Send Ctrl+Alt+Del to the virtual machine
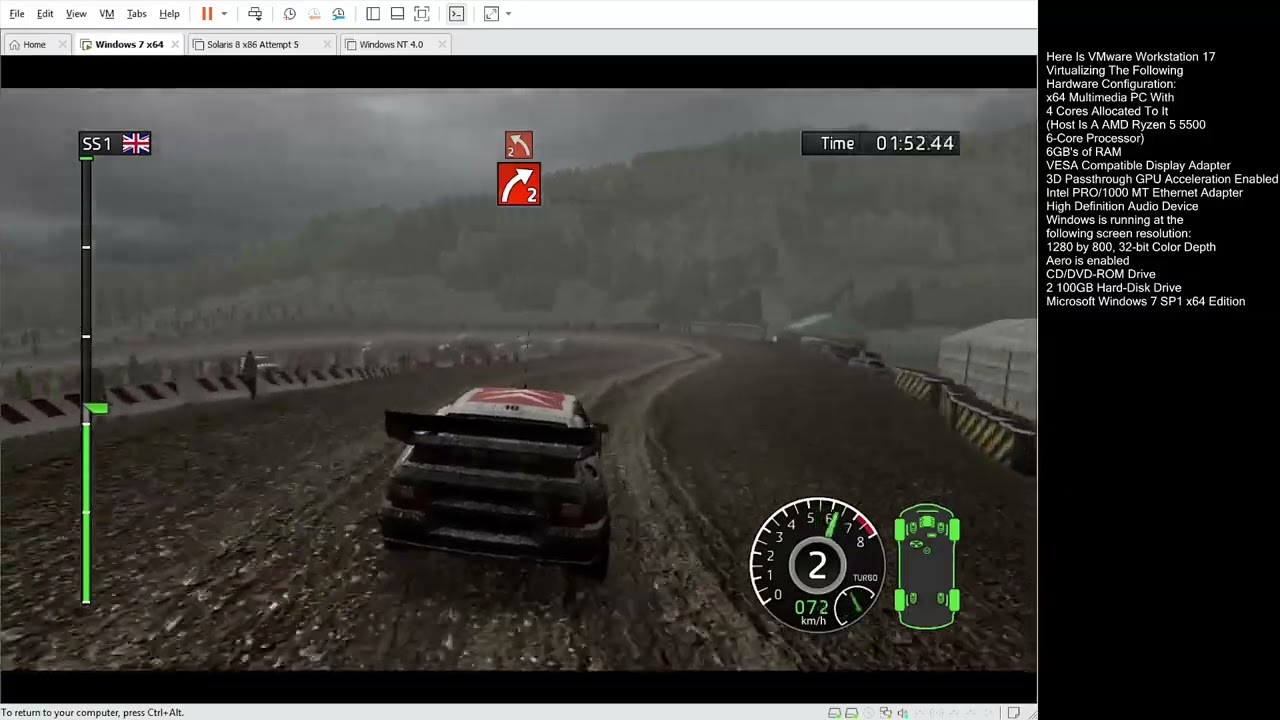The height and width of the screenshot is (720, 1280). 255,14
